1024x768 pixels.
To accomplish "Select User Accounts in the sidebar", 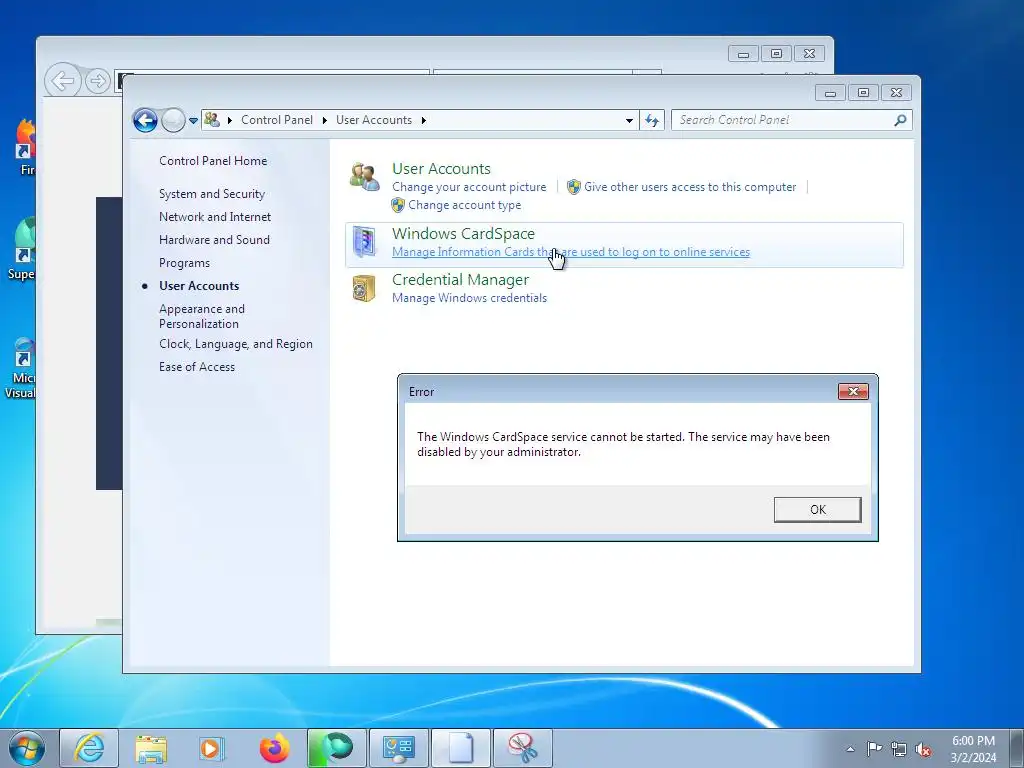I will pyautogui.click(x=199, y=286).
